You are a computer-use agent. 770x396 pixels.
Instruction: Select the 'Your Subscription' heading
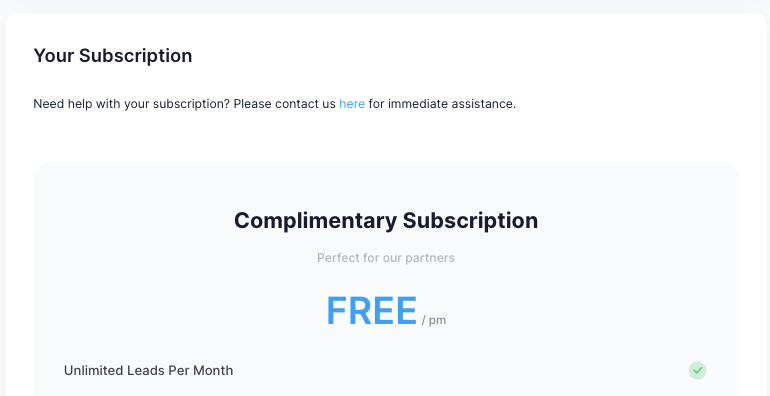tap(112, 56)
